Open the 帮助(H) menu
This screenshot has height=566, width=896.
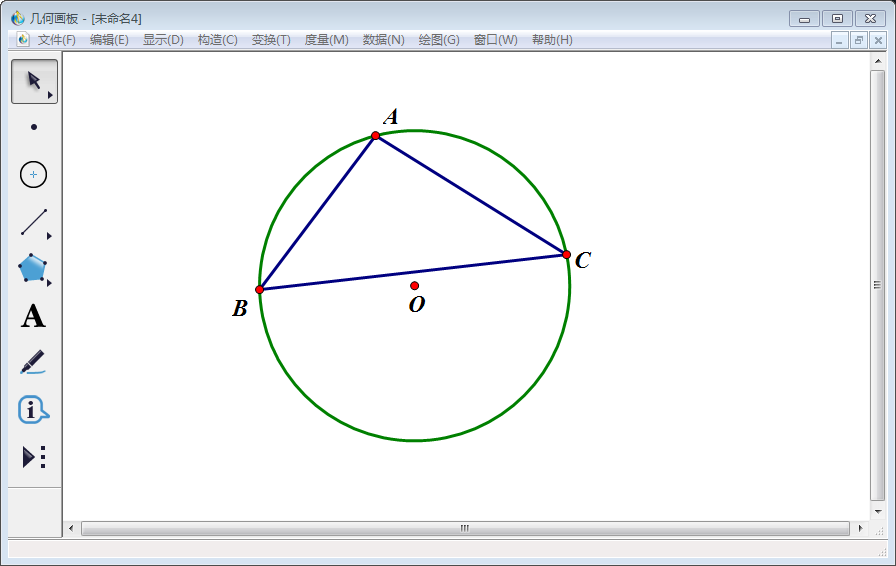coord(552,39)
